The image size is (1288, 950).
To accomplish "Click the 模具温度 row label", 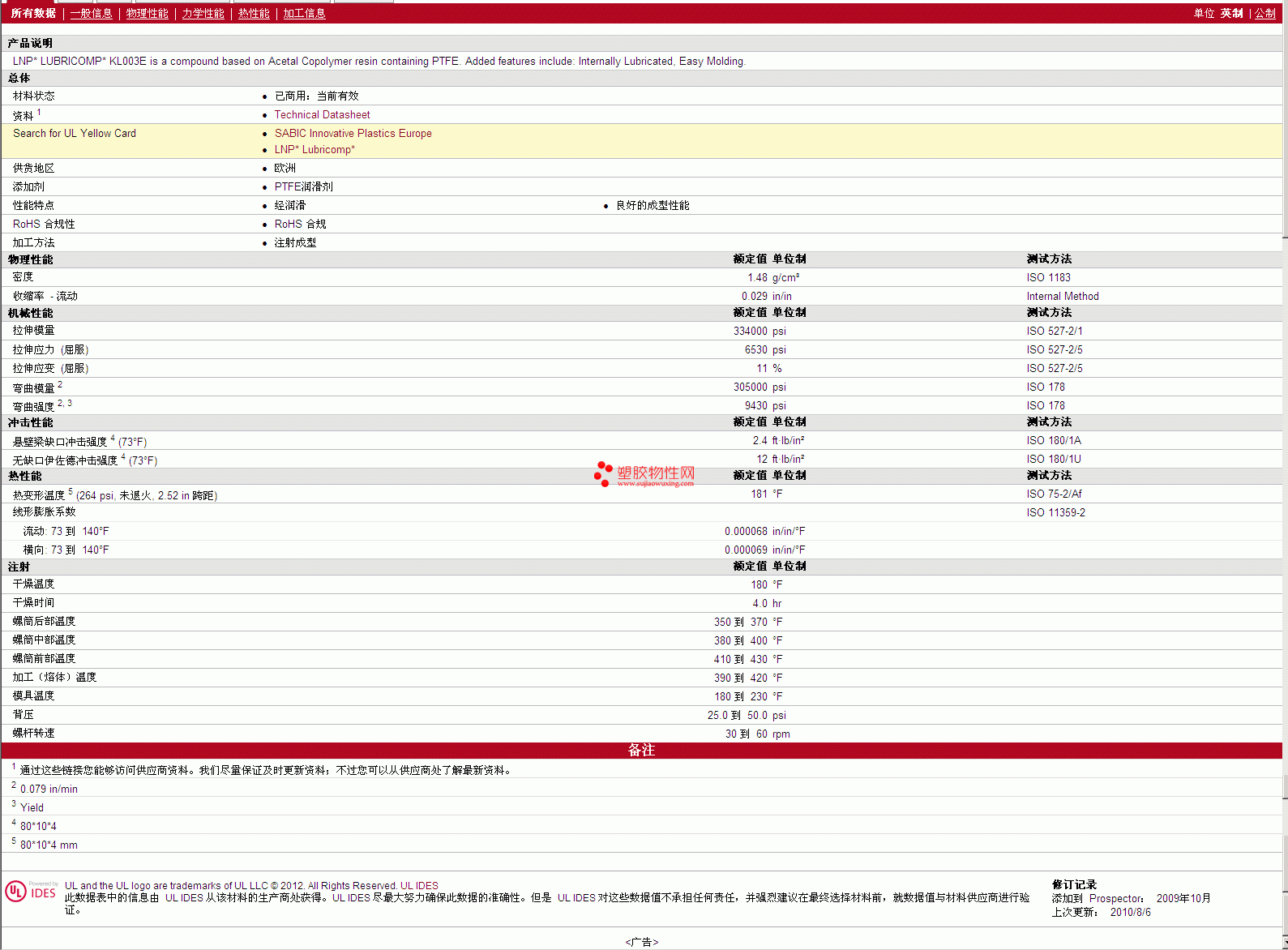I will pyautogui.click(x=34, y=696).
